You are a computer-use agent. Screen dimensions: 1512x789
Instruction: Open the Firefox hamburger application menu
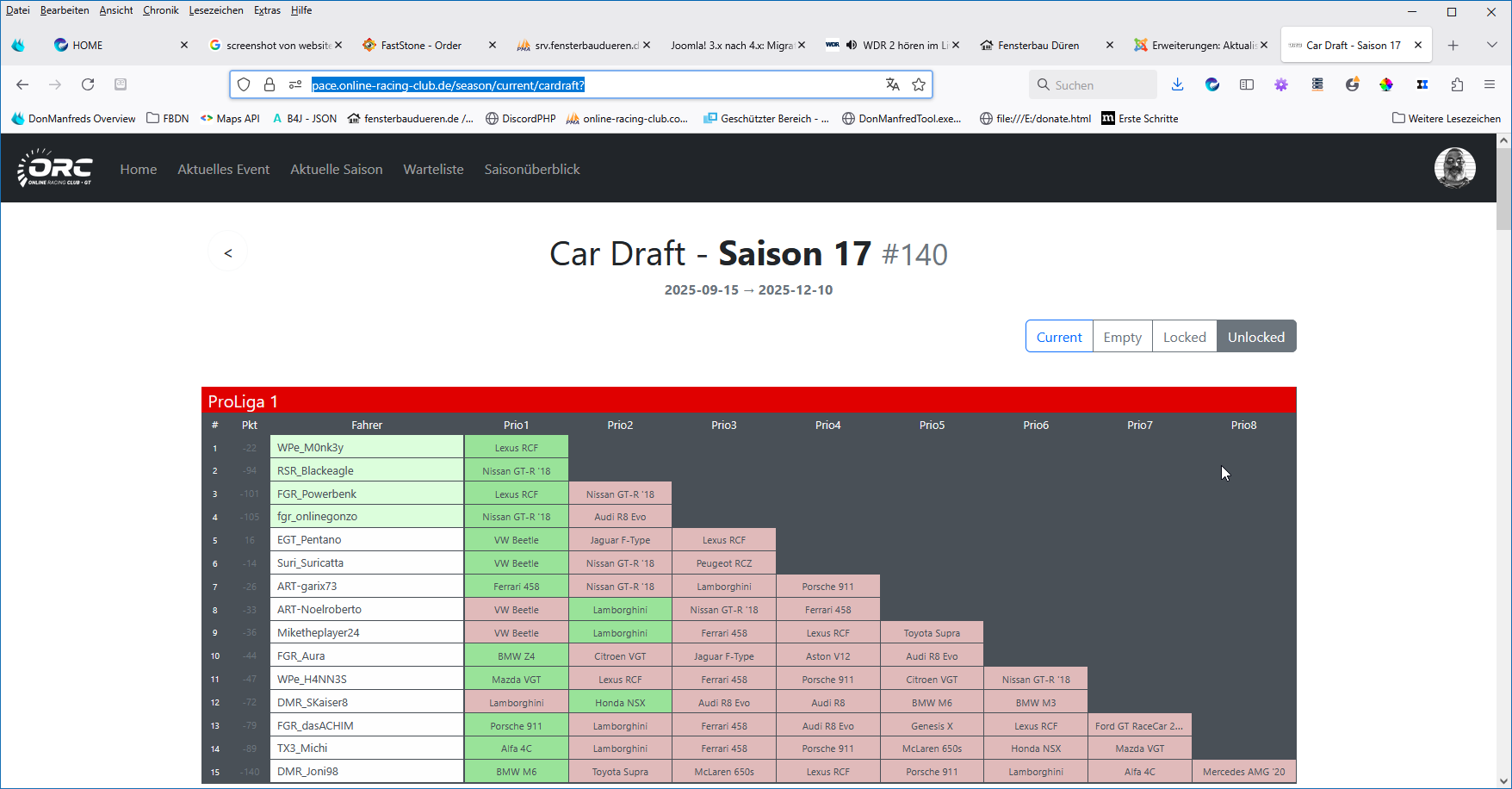click(x=1490, y=84)
